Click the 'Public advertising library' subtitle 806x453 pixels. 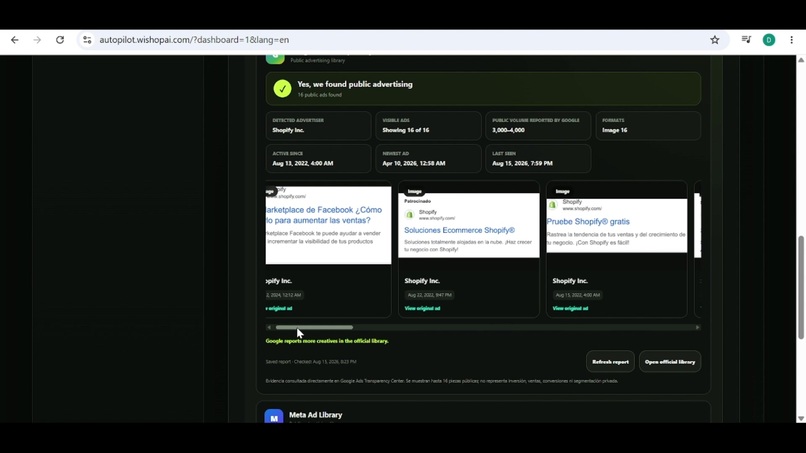[x=318, y=60]
